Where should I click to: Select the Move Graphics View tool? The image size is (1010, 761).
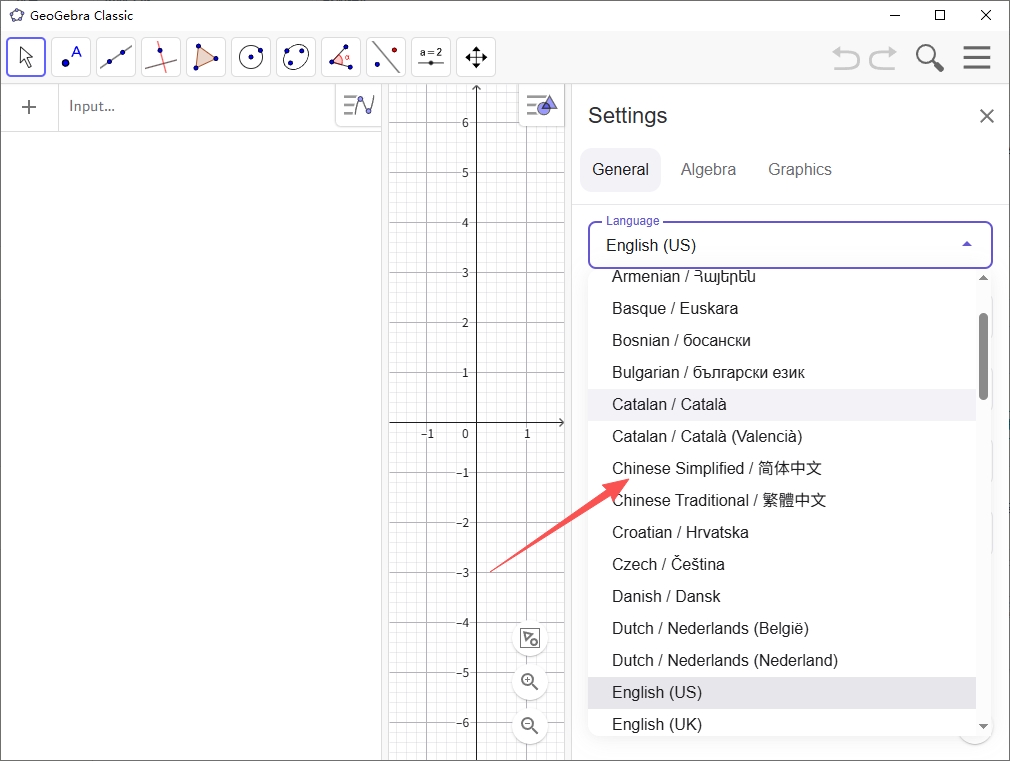(x=476, y=57)
